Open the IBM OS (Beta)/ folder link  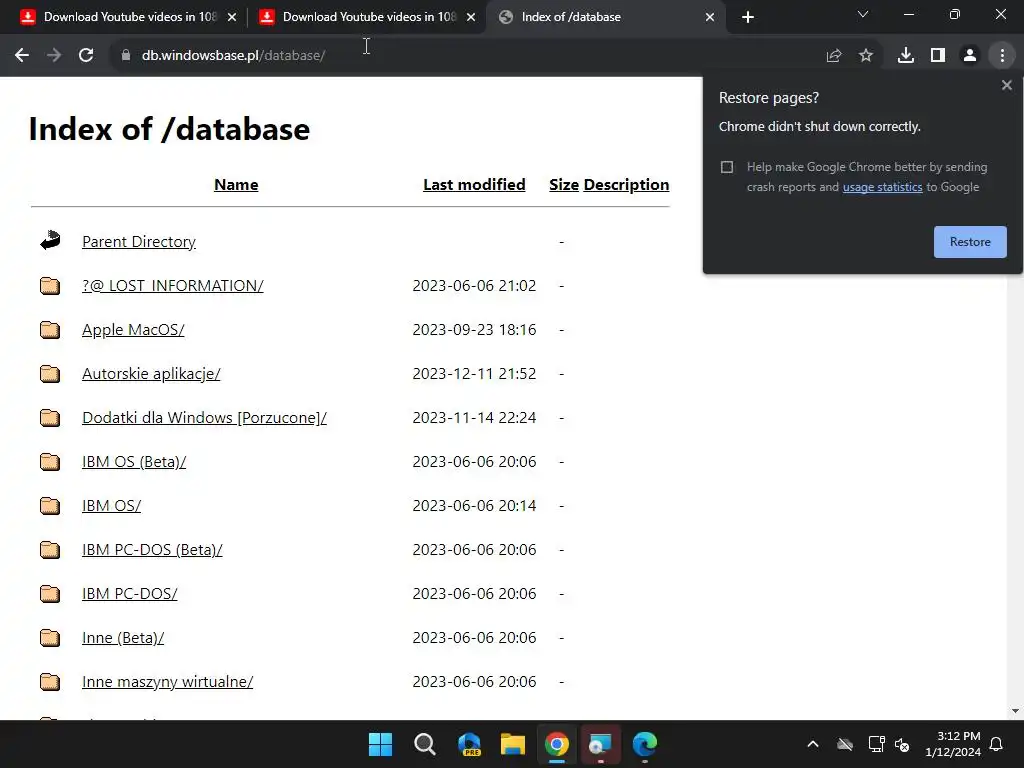[134, 462]
